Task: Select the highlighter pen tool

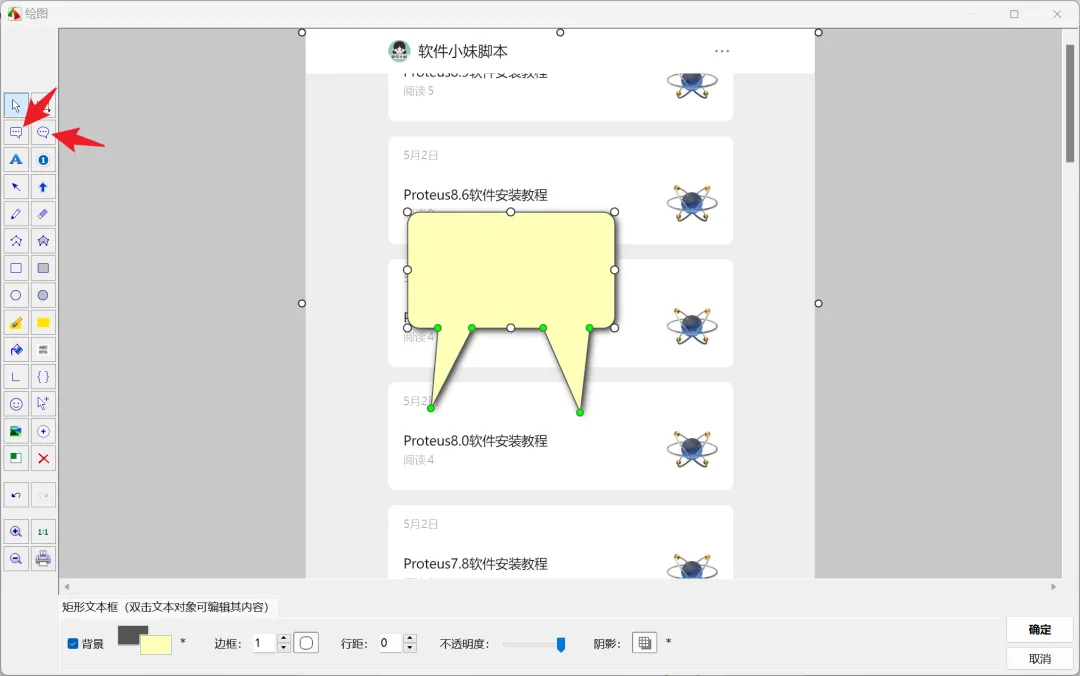Action: coord(16,322)
